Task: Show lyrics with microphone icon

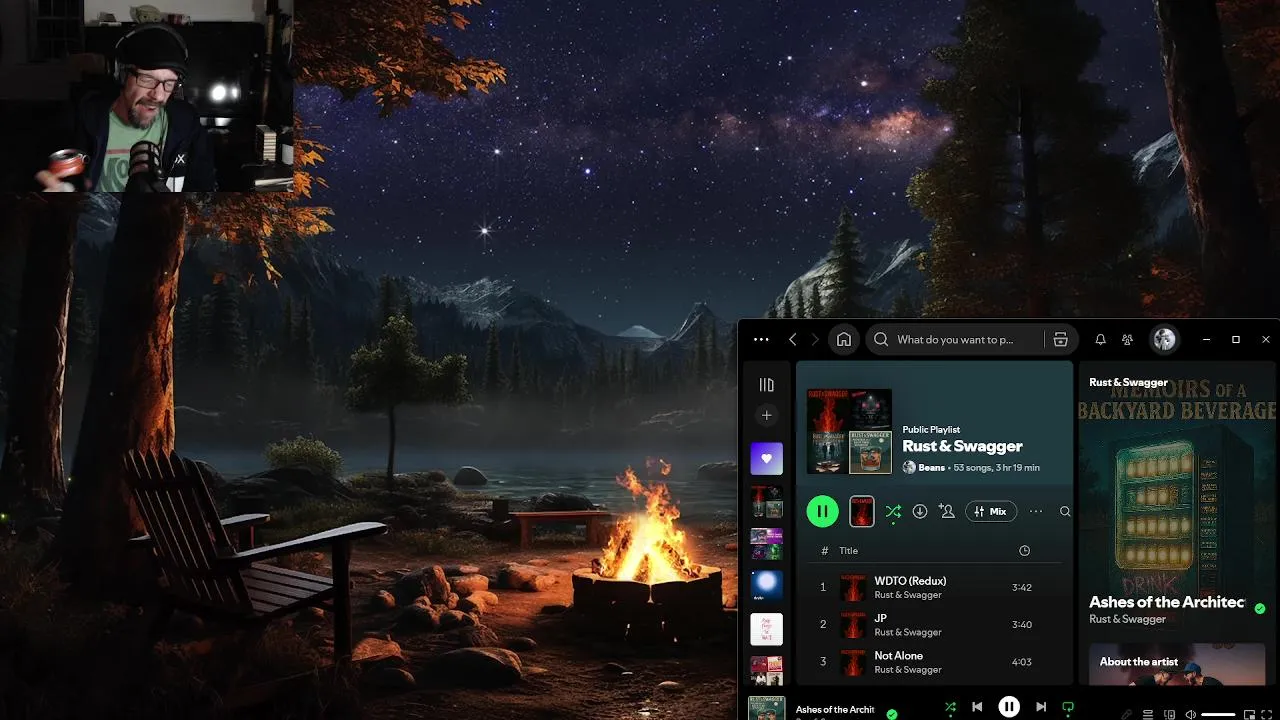Action: click(x=1127, y=715)
